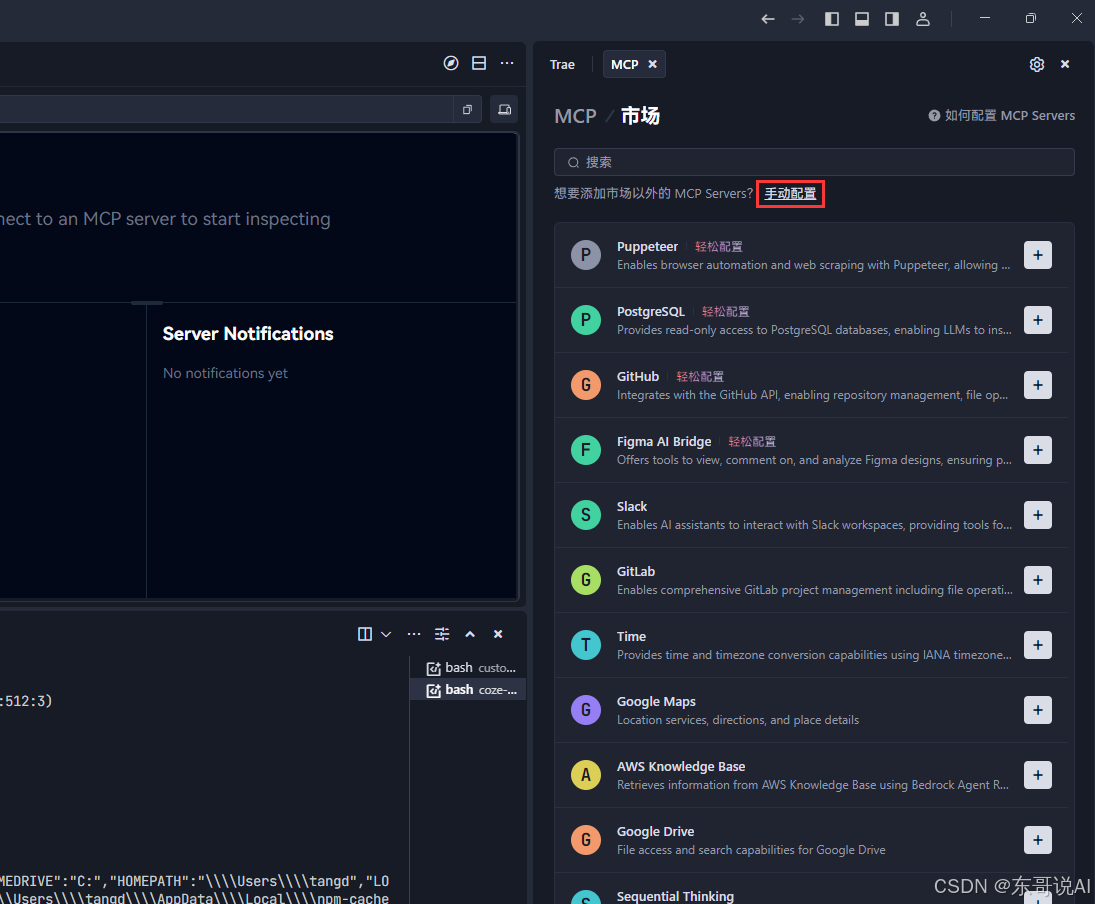This screenshot has width=1095, height=904.
Task: Click the No notifications yet text
Action: point(225,373)
